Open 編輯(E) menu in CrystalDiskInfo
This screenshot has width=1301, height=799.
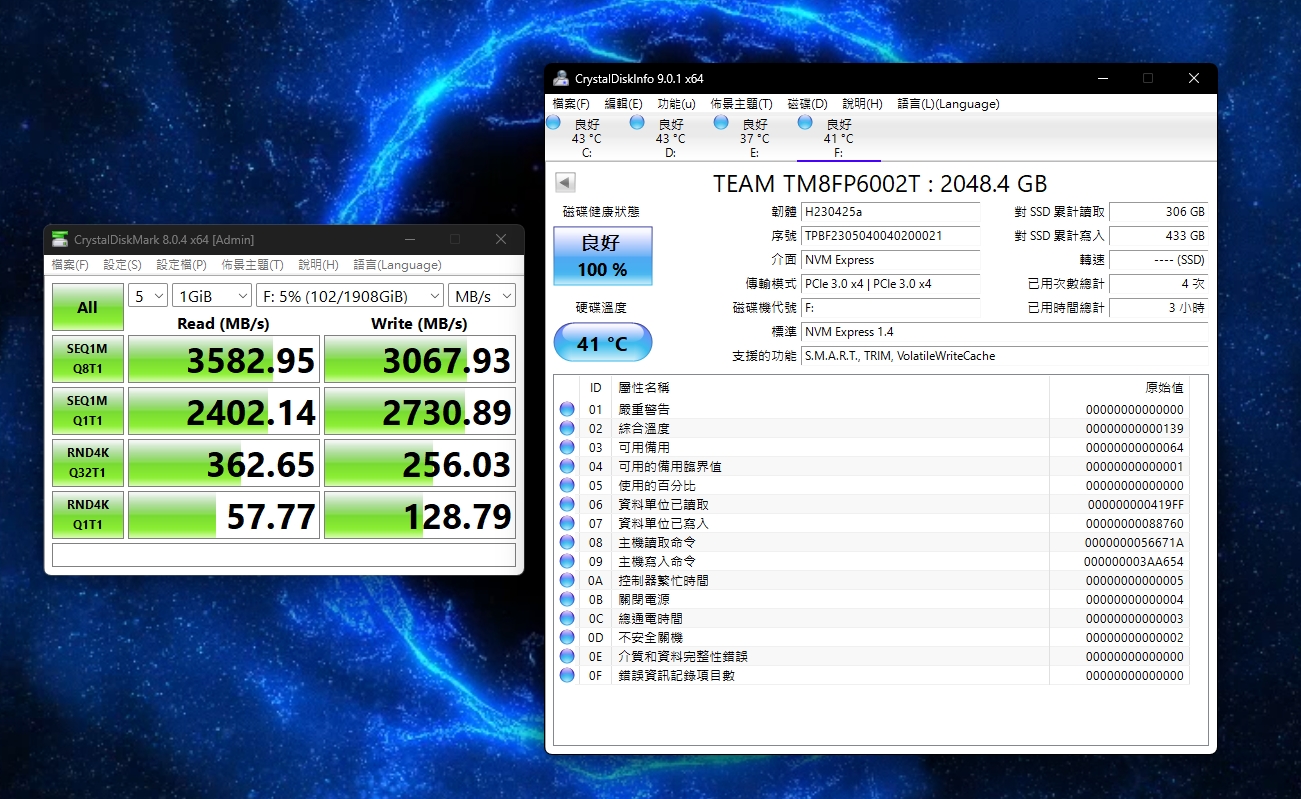623,104
